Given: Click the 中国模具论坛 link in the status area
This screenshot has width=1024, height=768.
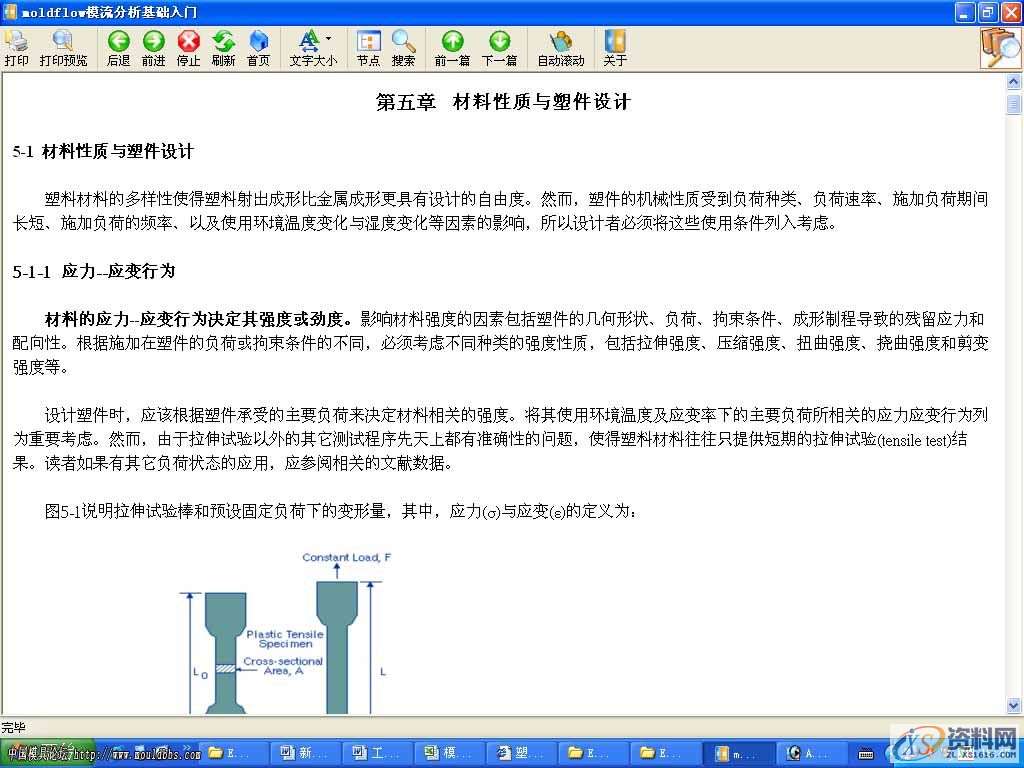Looking at the screenshot, I should 40,752.
